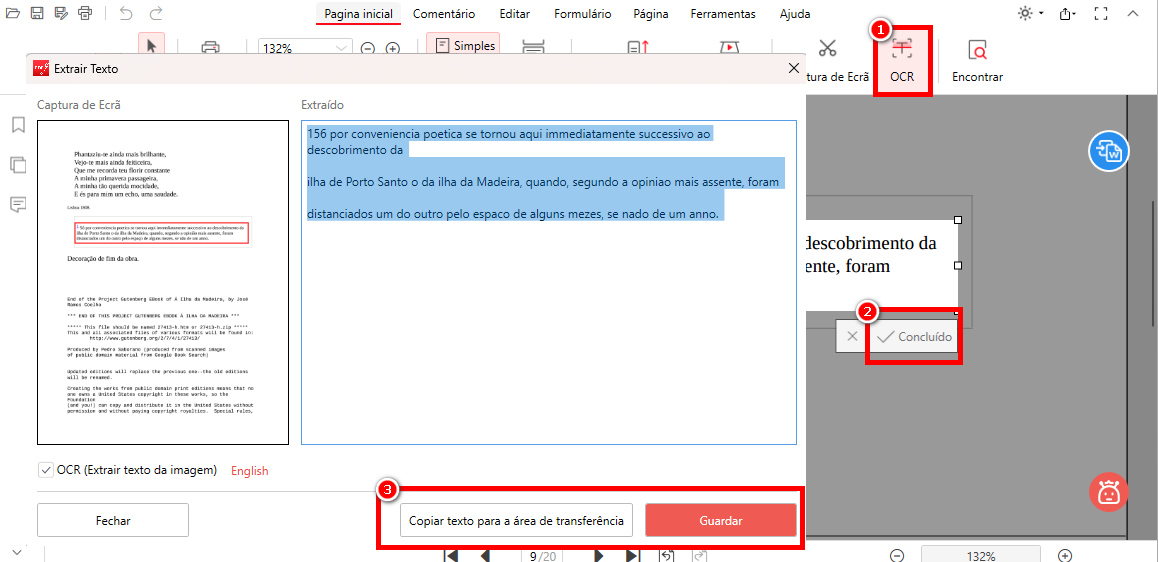
Task: Go to the previous page
Action: [485, 555]
